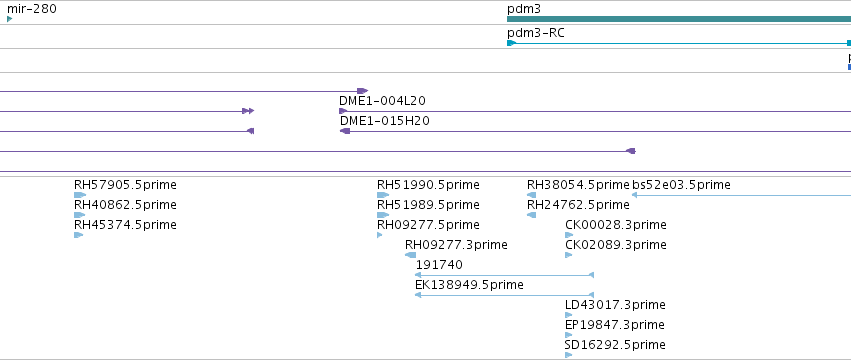Click the RH09277.3prime EST glyph
Screen dimensions: 851x360
point(410,255)
